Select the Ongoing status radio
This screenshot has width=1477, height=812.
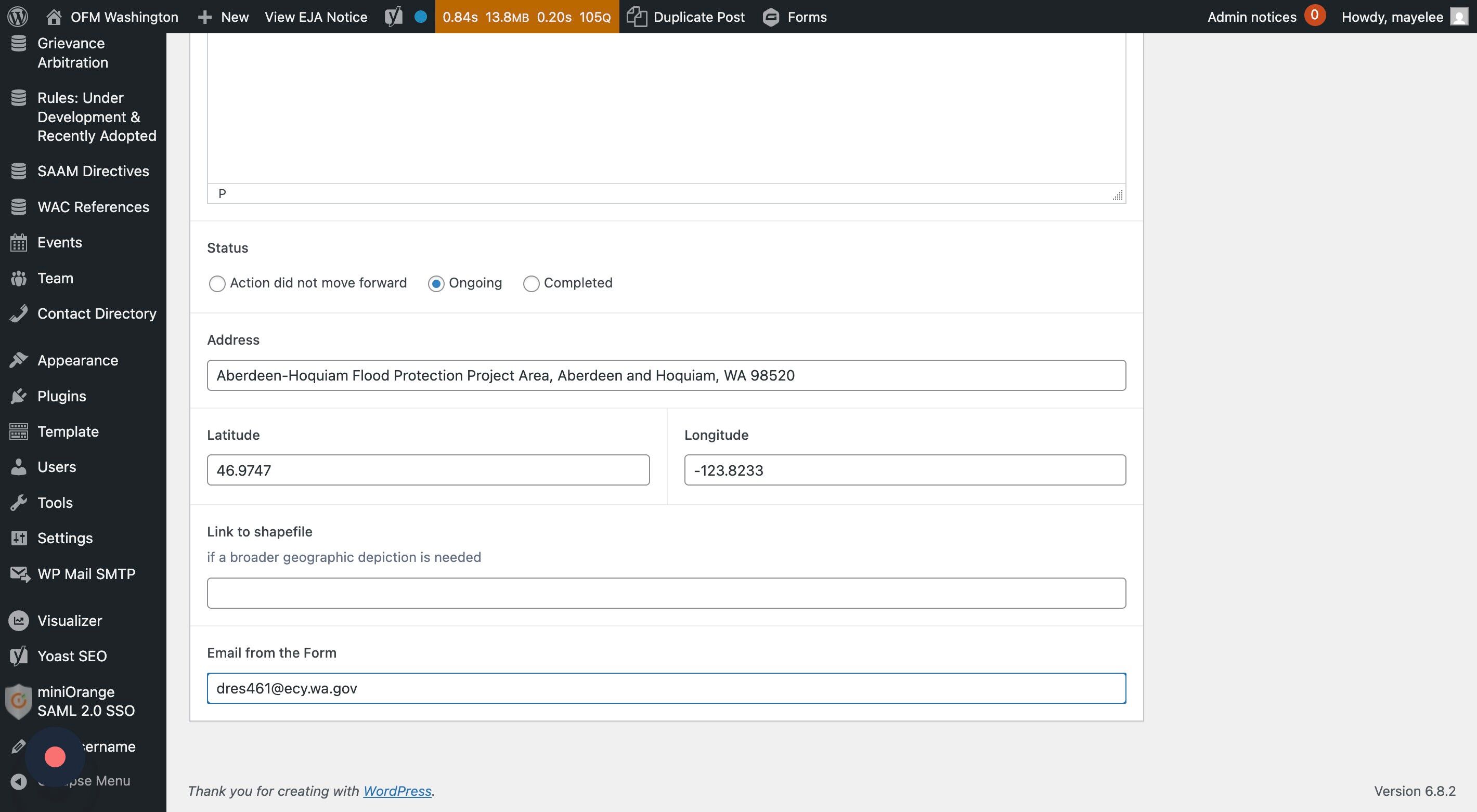tap(436, 284)
